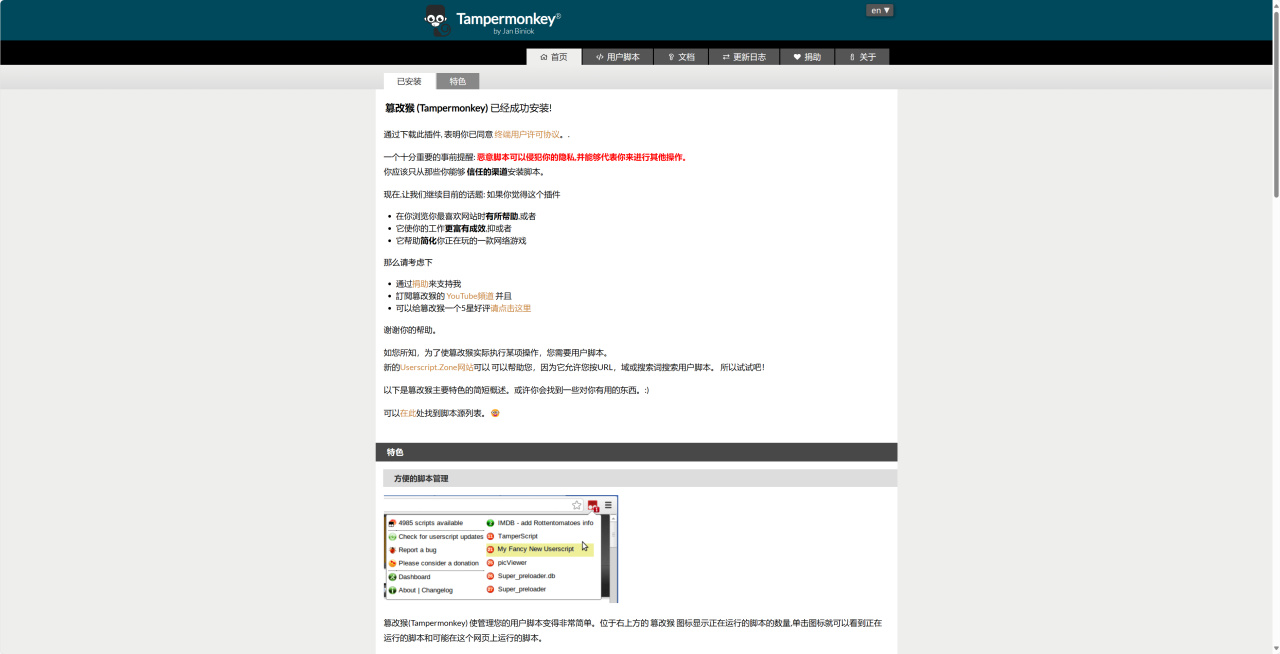
Task: Click the code icon beside 用户脚本
Action: [x=601, y=57]
